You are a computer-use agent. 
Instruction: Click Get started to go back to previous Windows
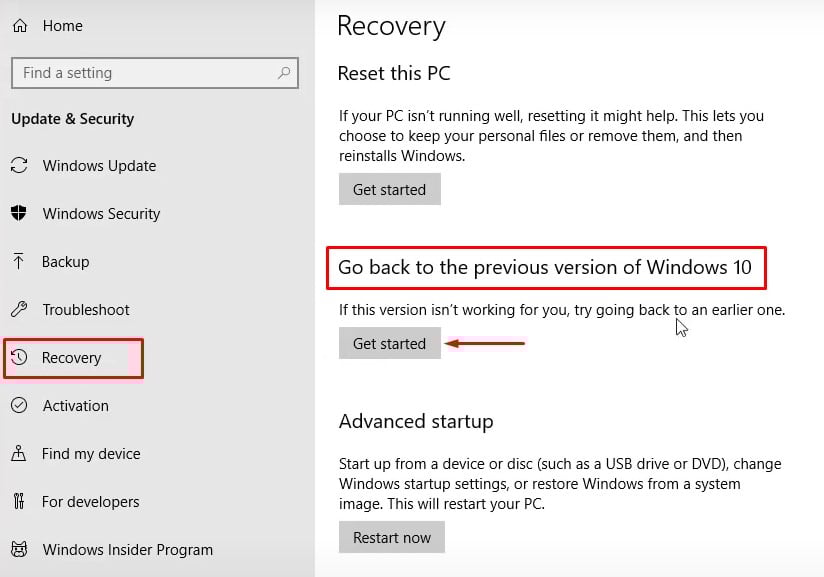(x=389, y=343)
